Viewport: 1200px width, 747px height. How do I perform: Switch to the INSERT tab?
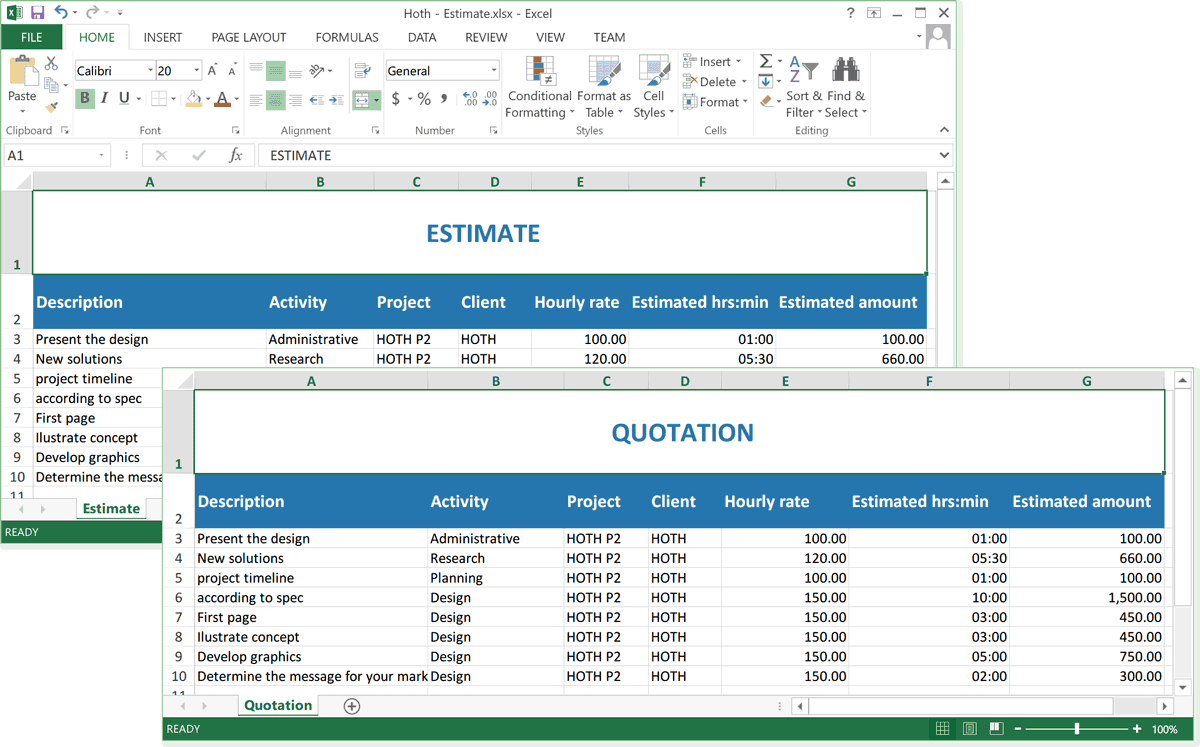click(x=163, y=37)
